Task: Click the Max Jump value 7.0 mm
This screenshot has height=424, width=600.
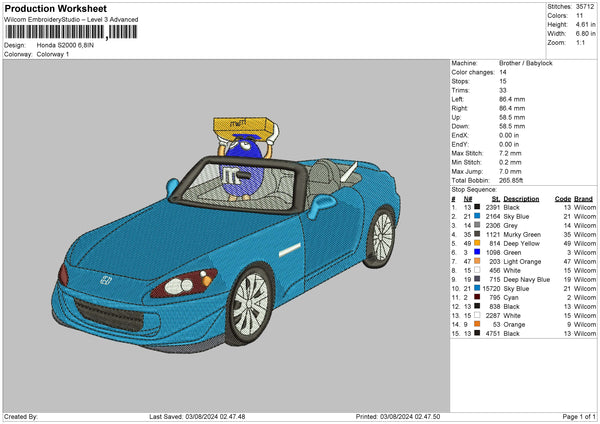Action: tap(510, 171)
